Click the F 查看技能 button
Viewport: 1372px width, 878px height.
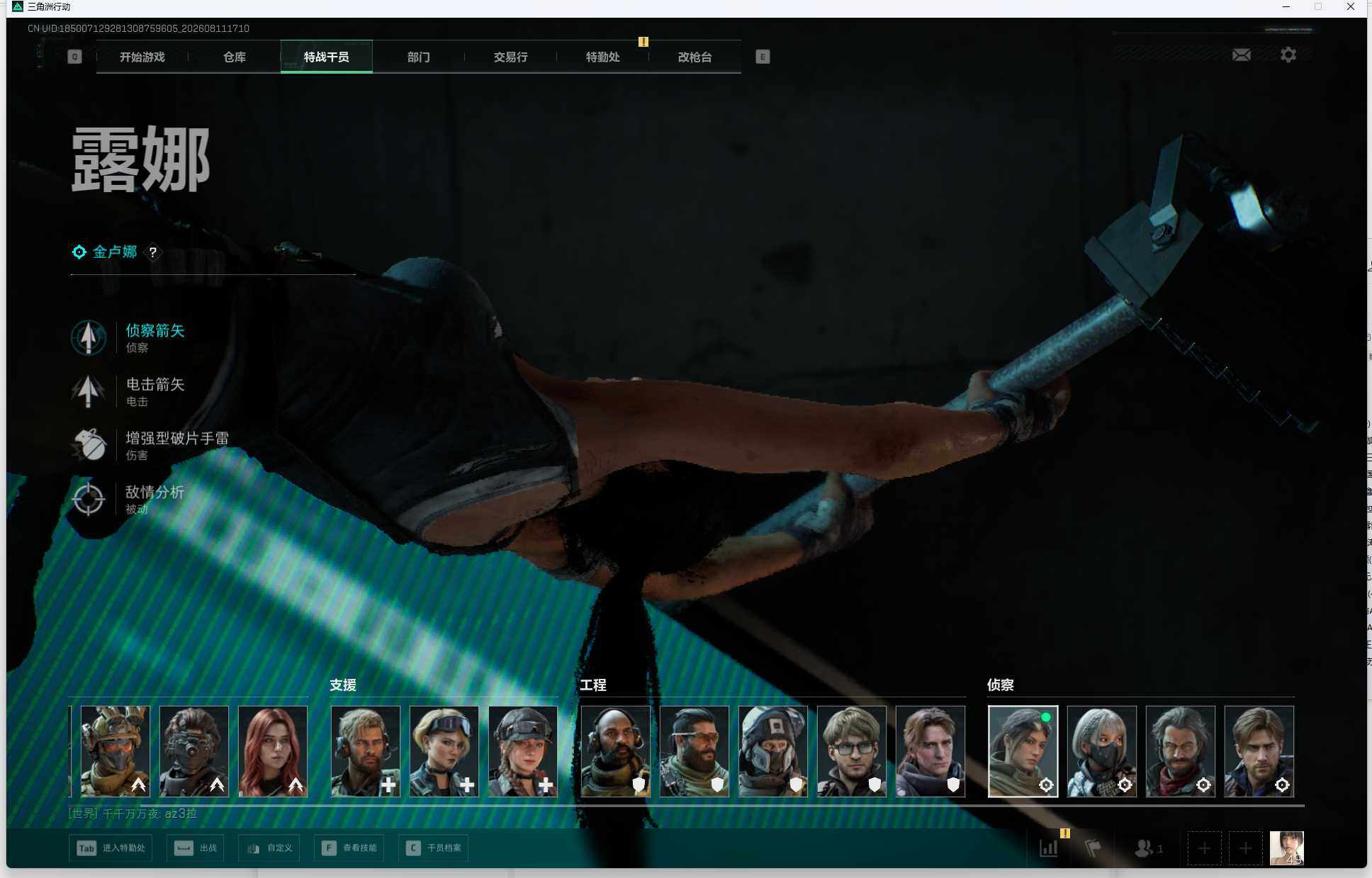click(349, 848)
